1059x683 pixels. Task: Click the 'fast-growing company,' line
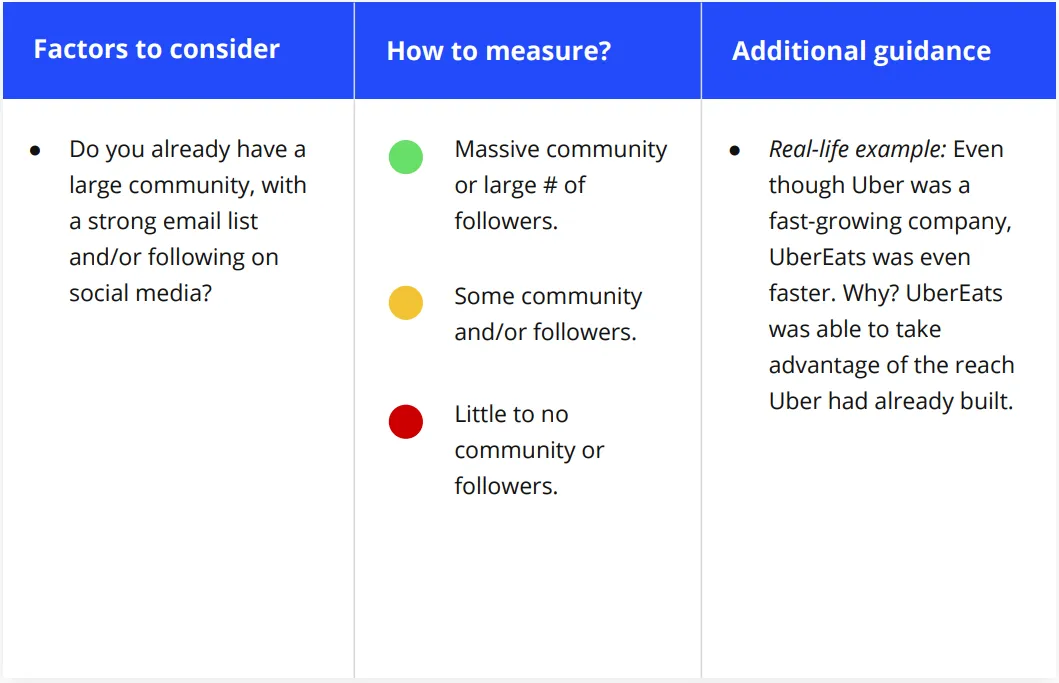[890, 222]
